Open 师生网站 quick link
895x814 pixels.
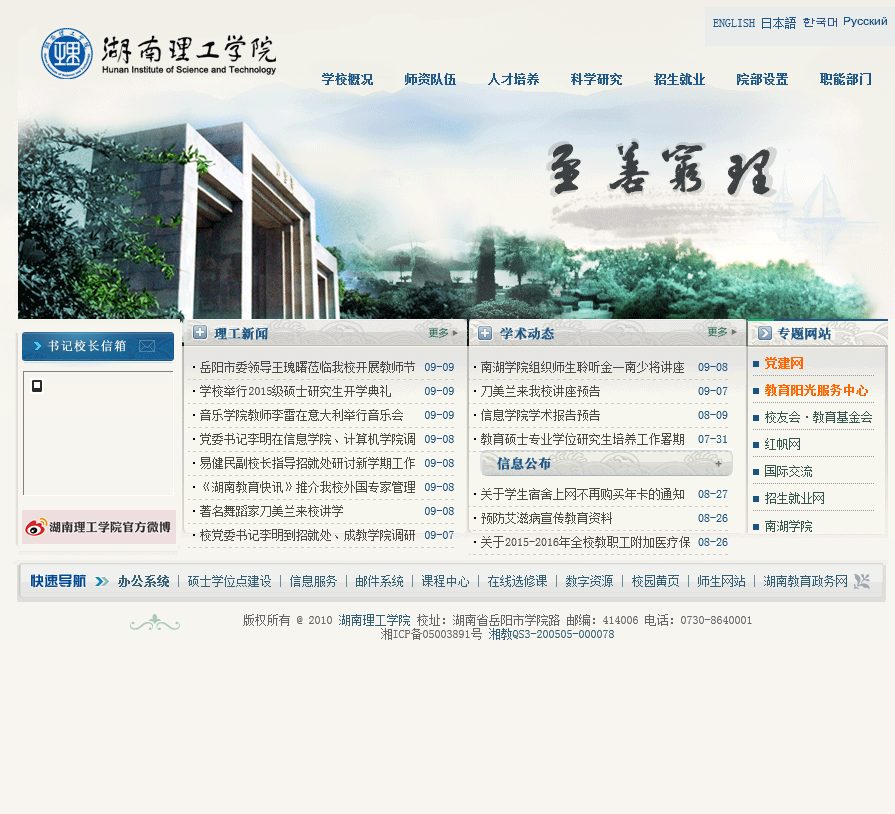tap(721, 581)
